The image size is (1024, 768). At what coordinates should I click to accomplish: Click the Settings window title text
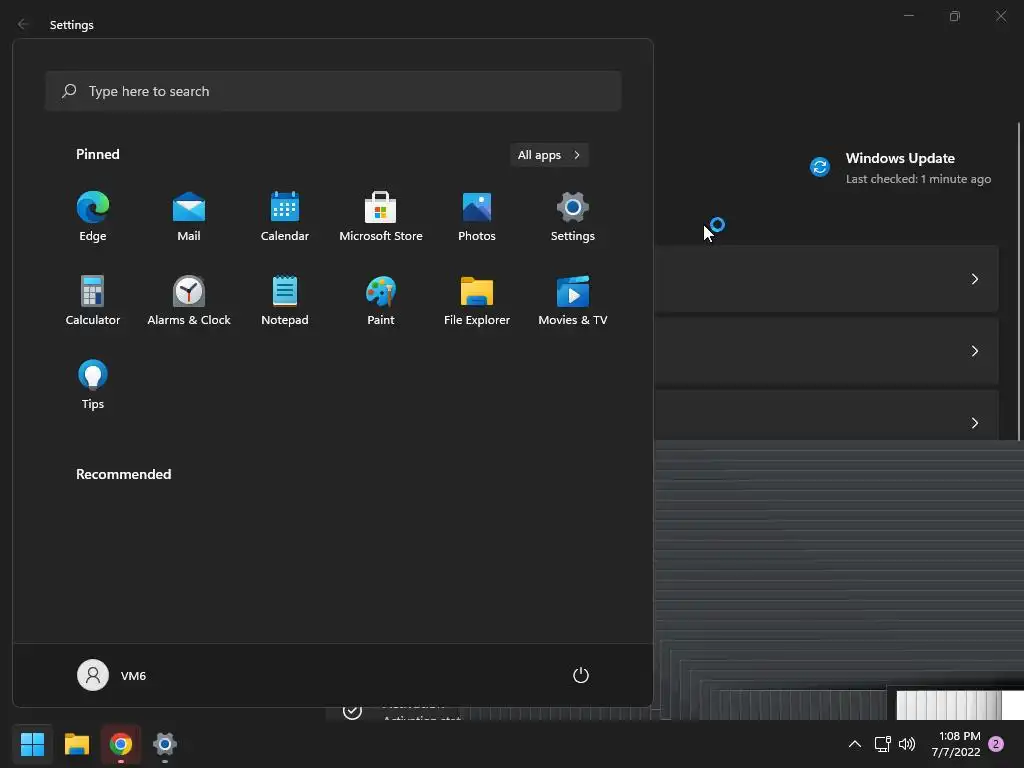(72, 25)
